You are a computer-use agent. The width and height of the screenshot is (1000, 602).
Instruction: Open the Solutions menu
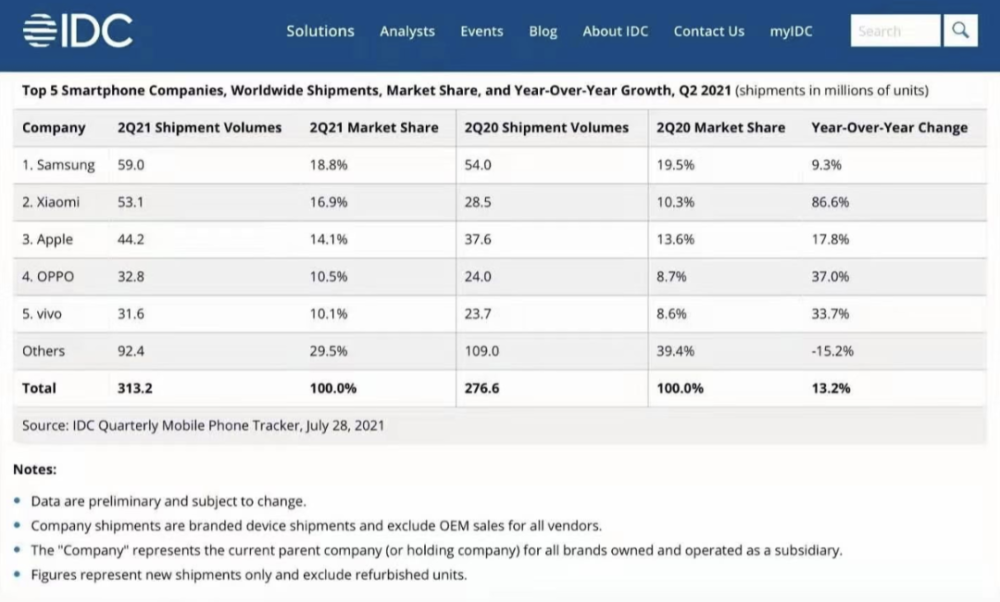(x=320, y=31)
